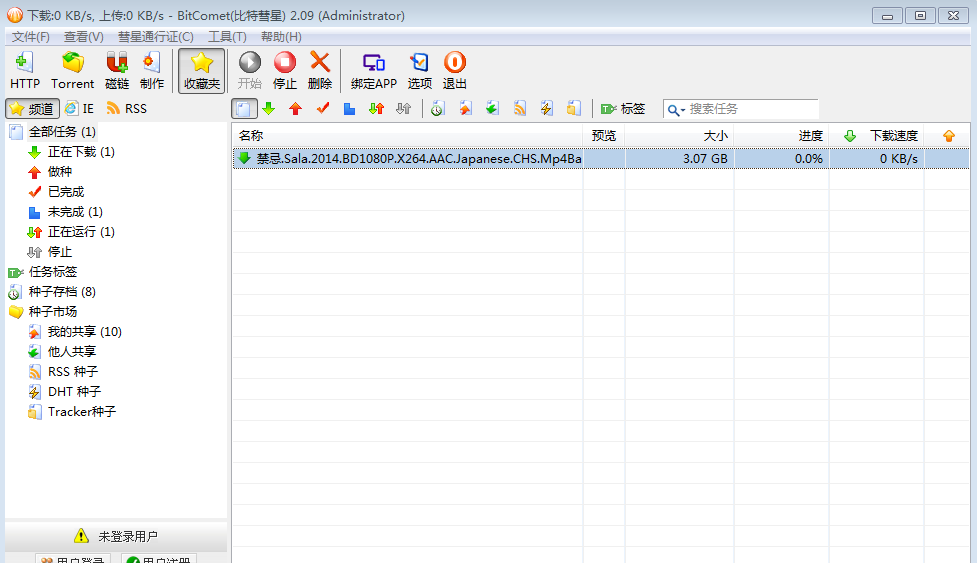Click the 未登录用户 warning label
The image size is (977, 563).
tap(127, 536)
